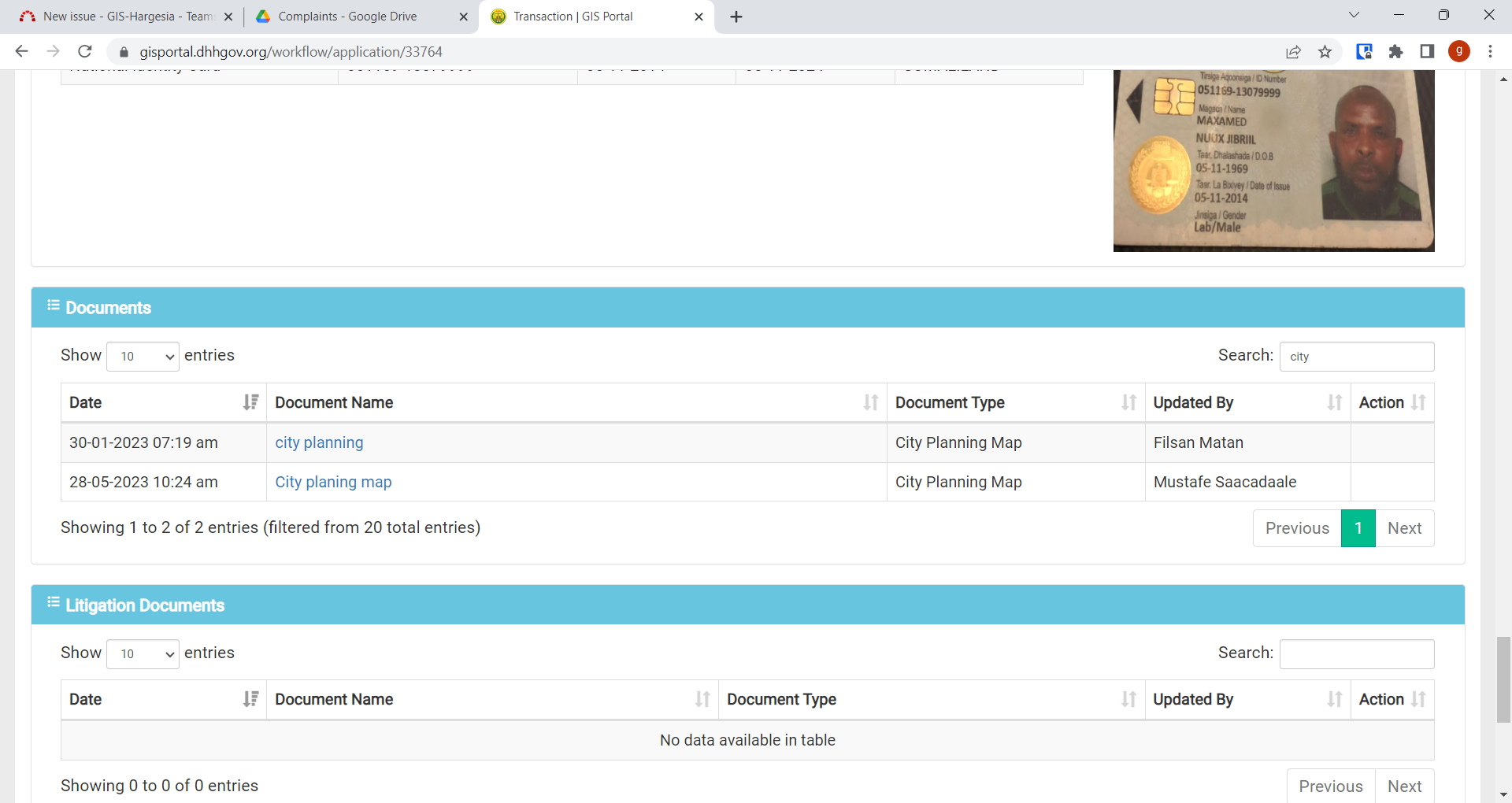Go back to the previous page

tap(21, 51)
